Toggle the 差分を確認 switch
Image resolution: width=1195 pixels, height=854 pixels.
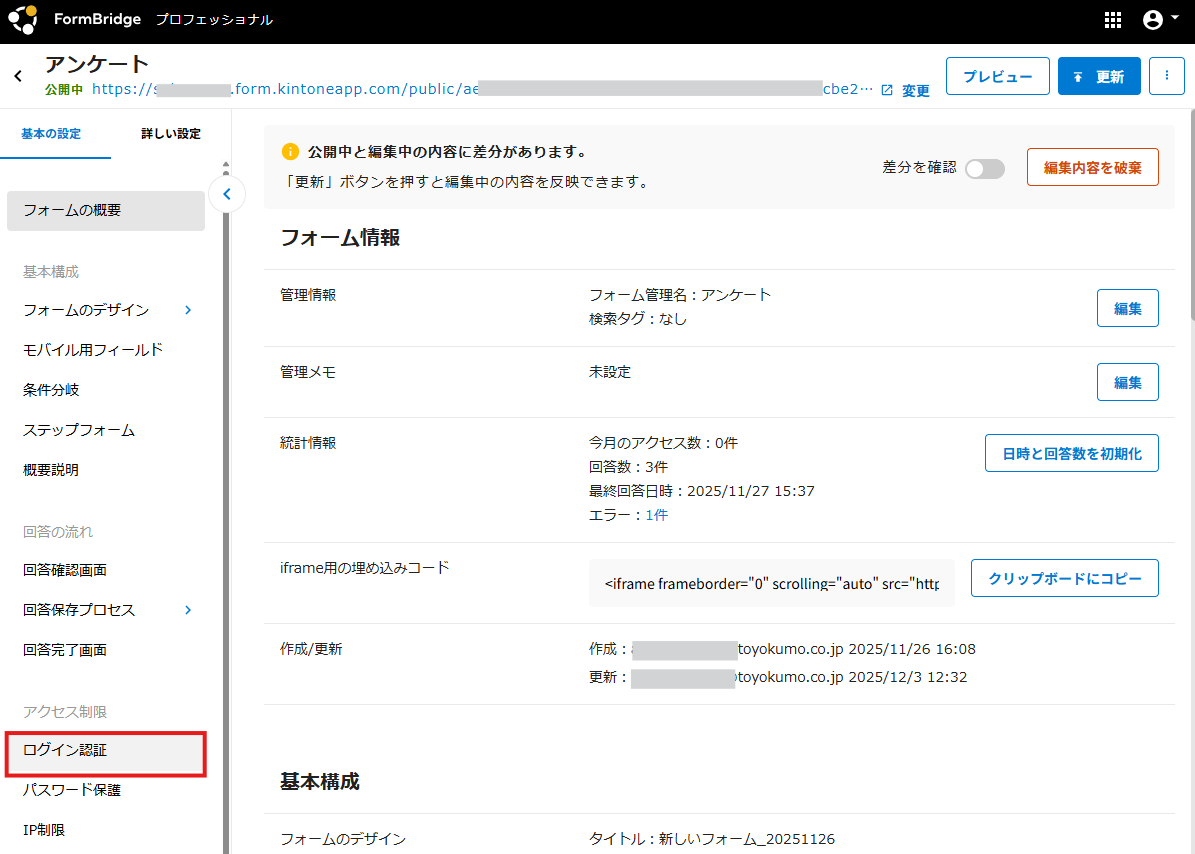[984, 168]
